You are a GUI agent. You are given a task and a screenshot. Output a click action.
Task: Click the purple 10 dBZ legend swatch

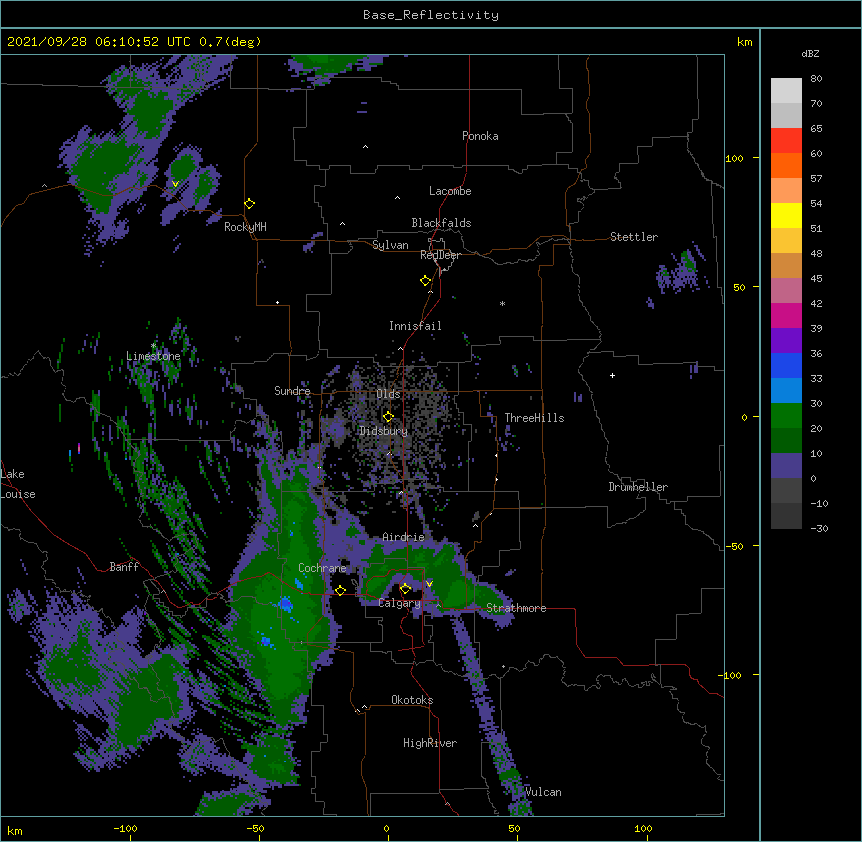point(786,466)
